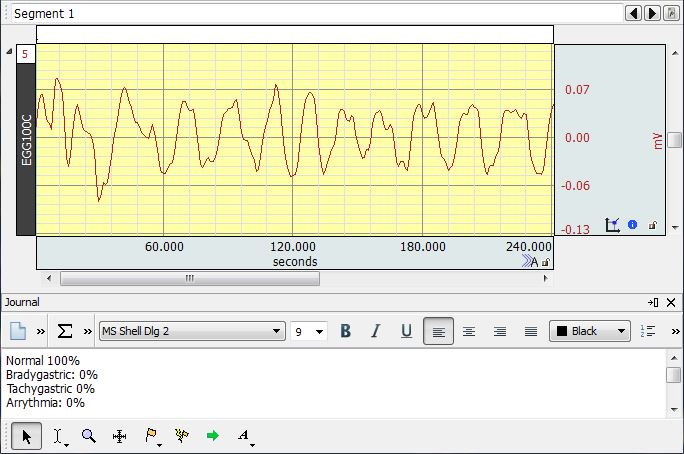This screenshot has height=454, width=684.
Task: Click the 0.00 amplitude axis value
Action: click(577, 138)
